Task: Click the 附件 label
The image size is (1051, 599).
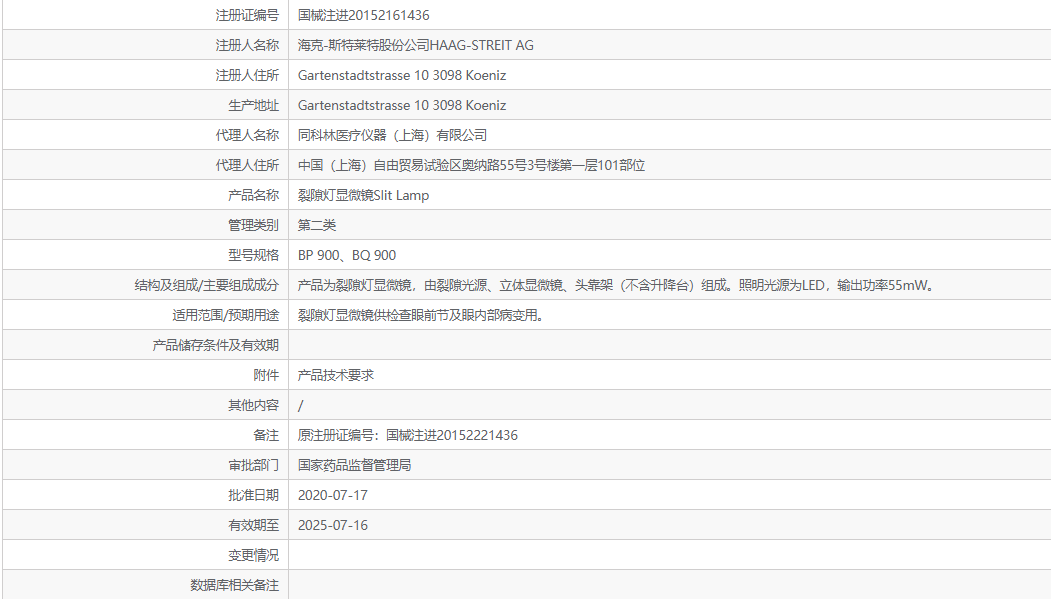Action: [x=266, y=375]
